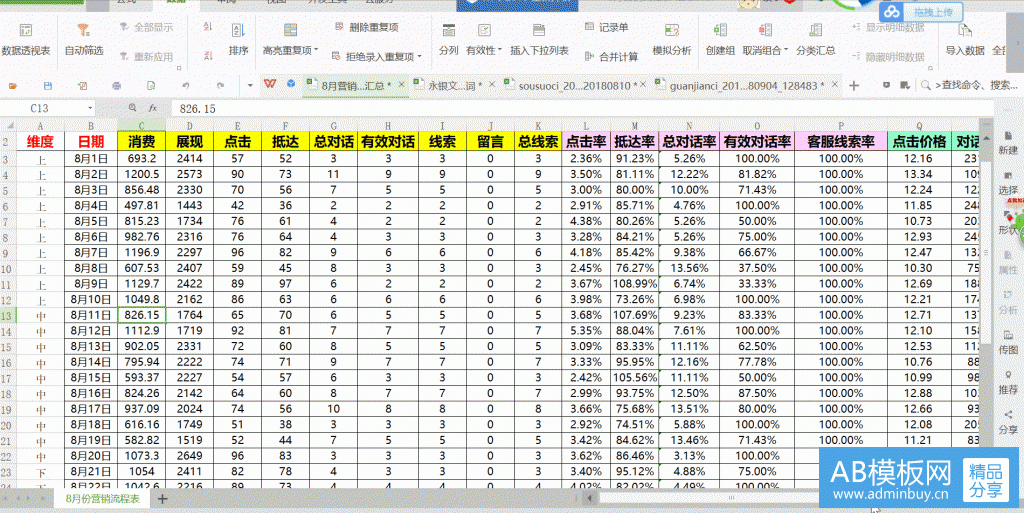
Task: Open New (新建) in right sidebar
Action: (1008, 143)
